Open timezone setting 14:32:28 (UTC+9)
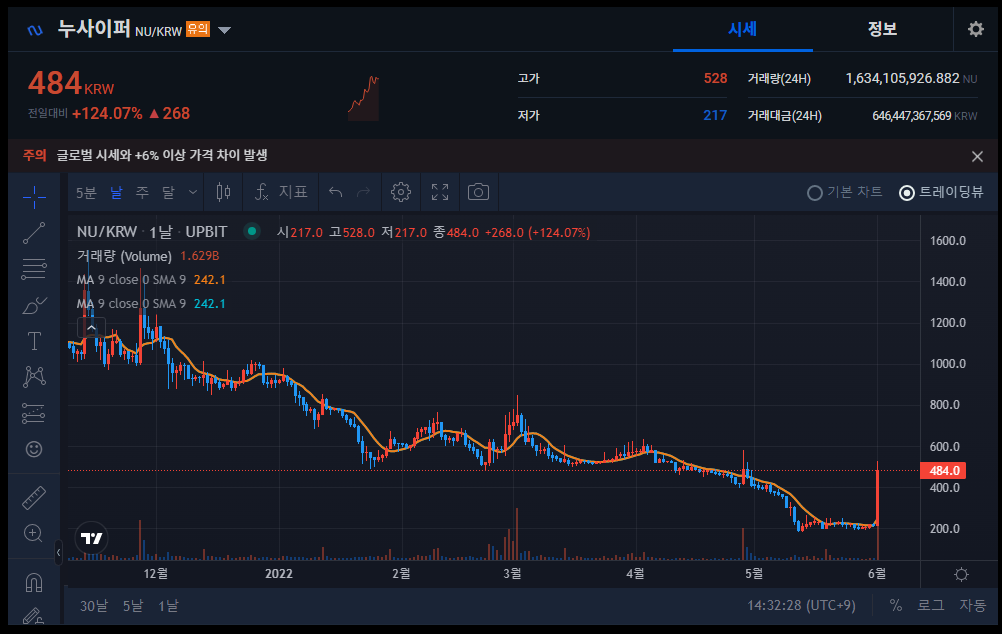 click(801, 605)
